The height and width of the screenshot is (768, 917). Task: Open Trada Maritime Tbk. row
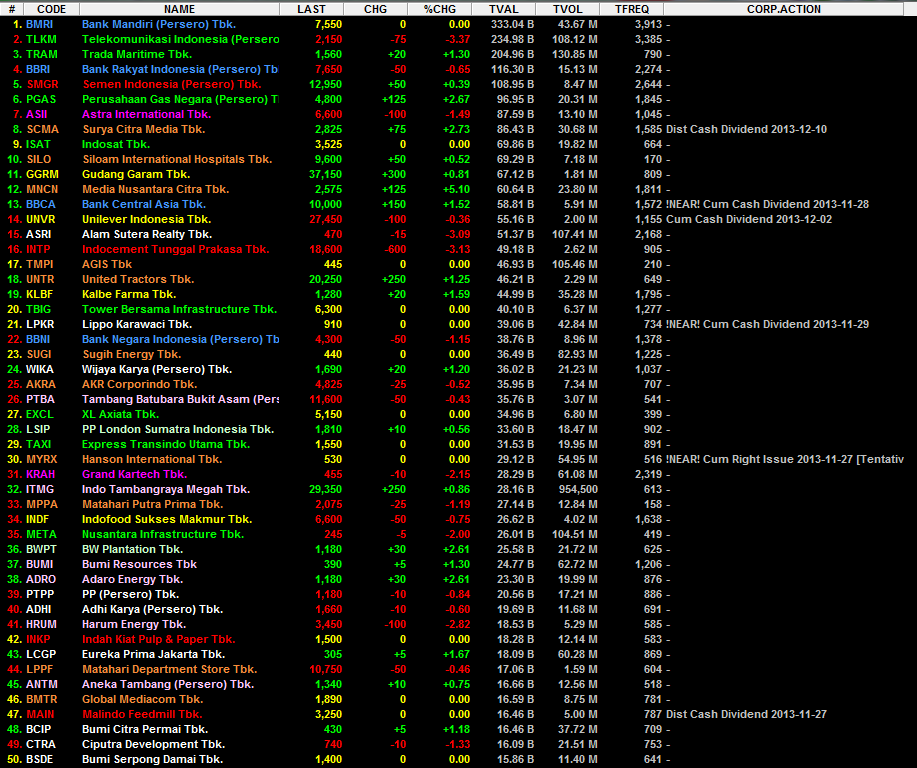point(458,54)
